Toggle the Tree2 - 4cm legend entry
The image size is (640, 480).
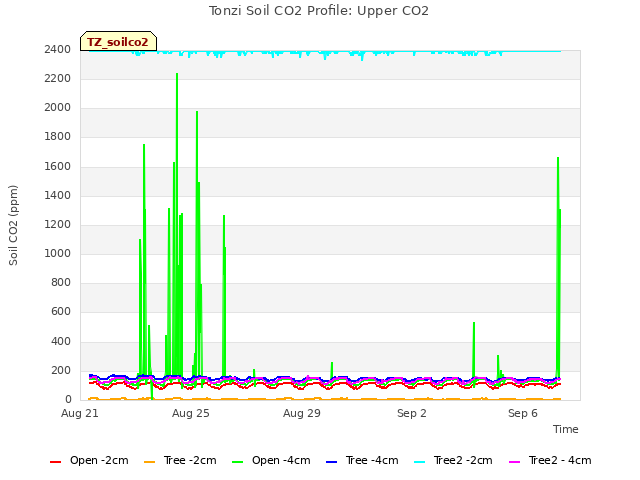(550, 461)
